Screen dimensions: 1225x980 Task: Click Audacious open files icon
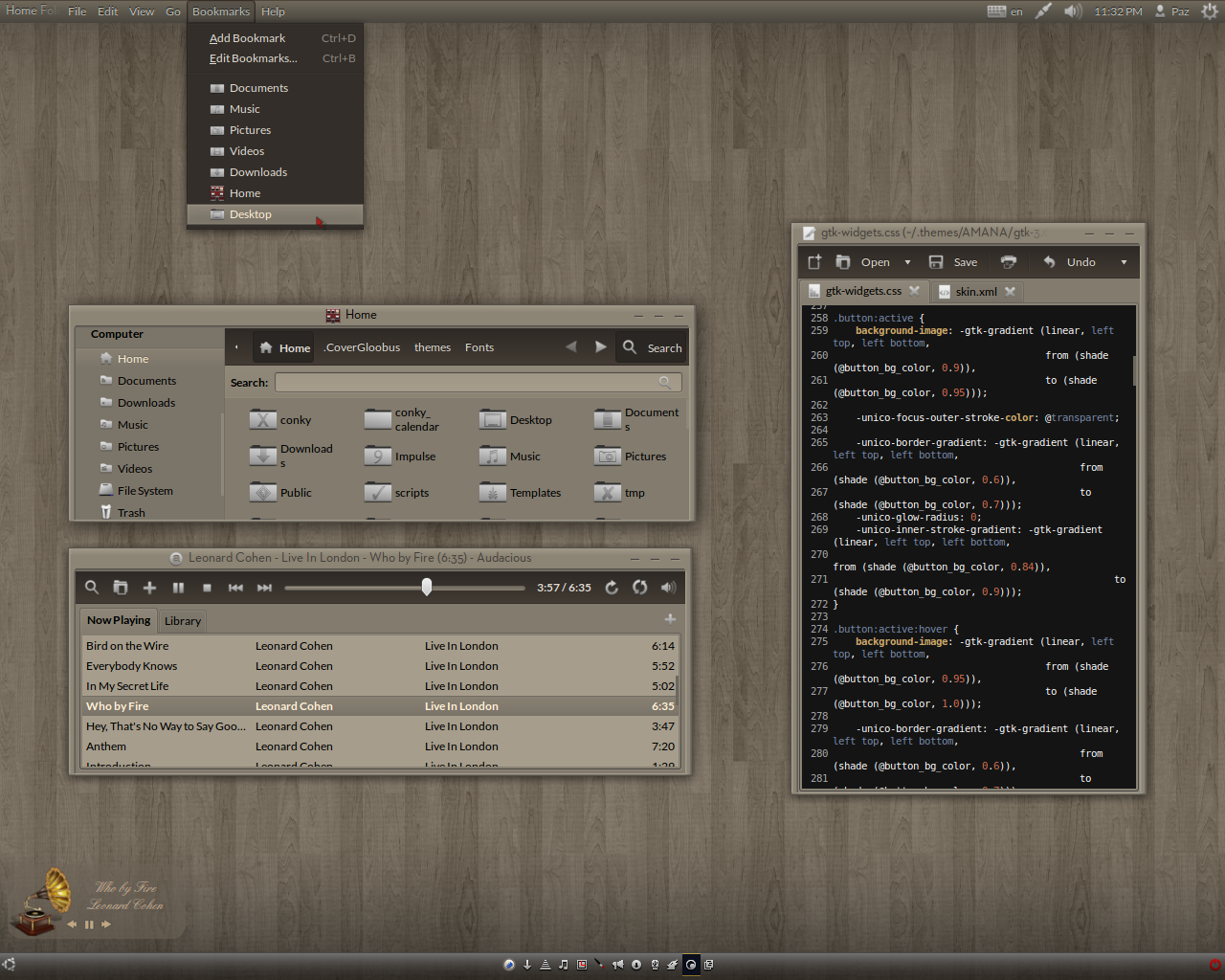pyautogui.click(x=121, y=588)
